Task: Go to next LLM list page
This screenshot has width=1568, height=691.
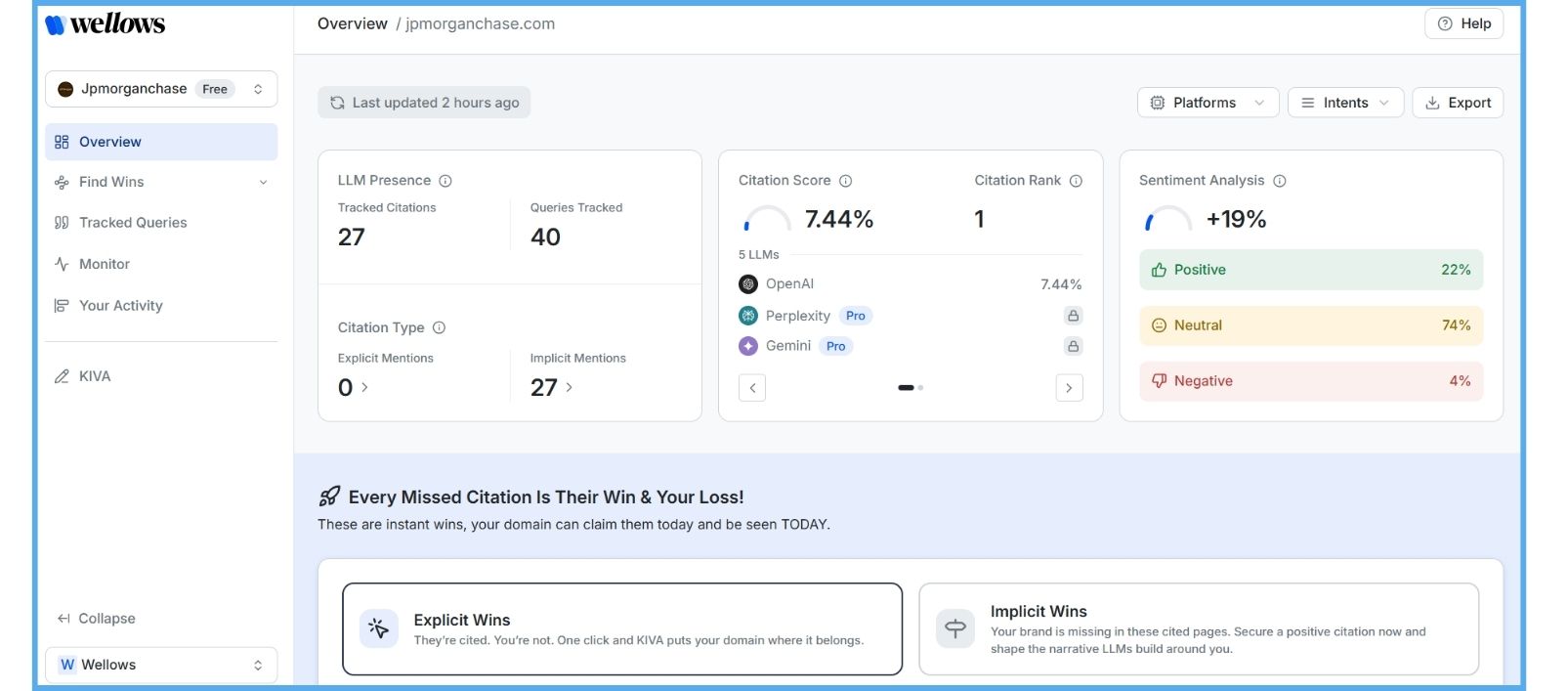Action: pyautogui.click(x=1069, y=388)
